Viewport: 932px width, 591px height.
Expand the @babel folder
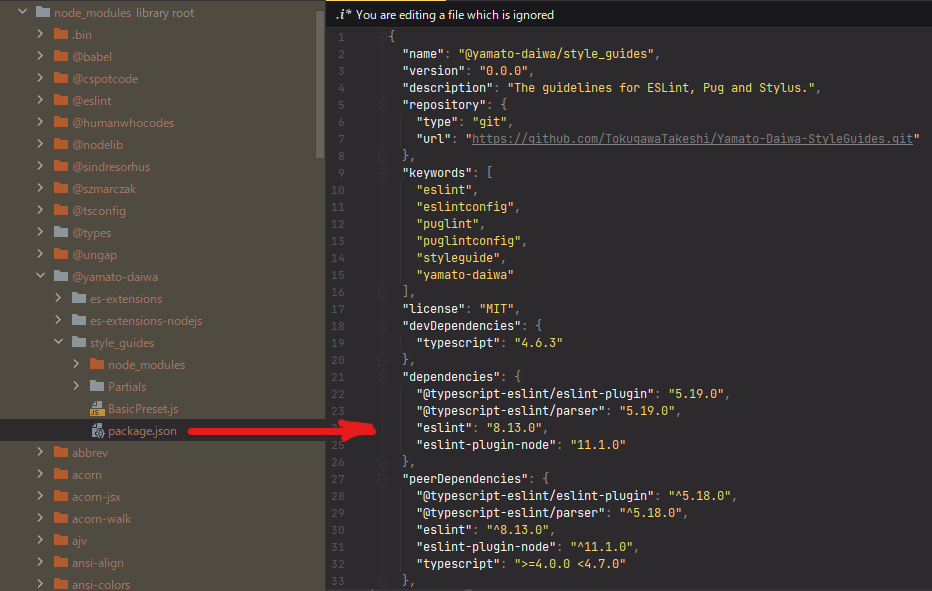coord(40,56)
